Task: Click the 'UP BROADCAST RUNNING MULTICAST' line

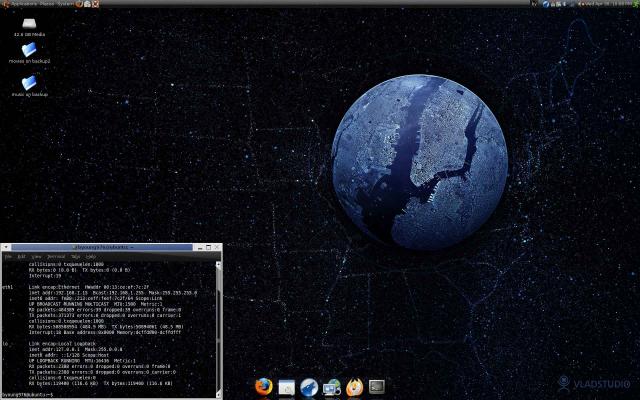Action: point(96,304)
